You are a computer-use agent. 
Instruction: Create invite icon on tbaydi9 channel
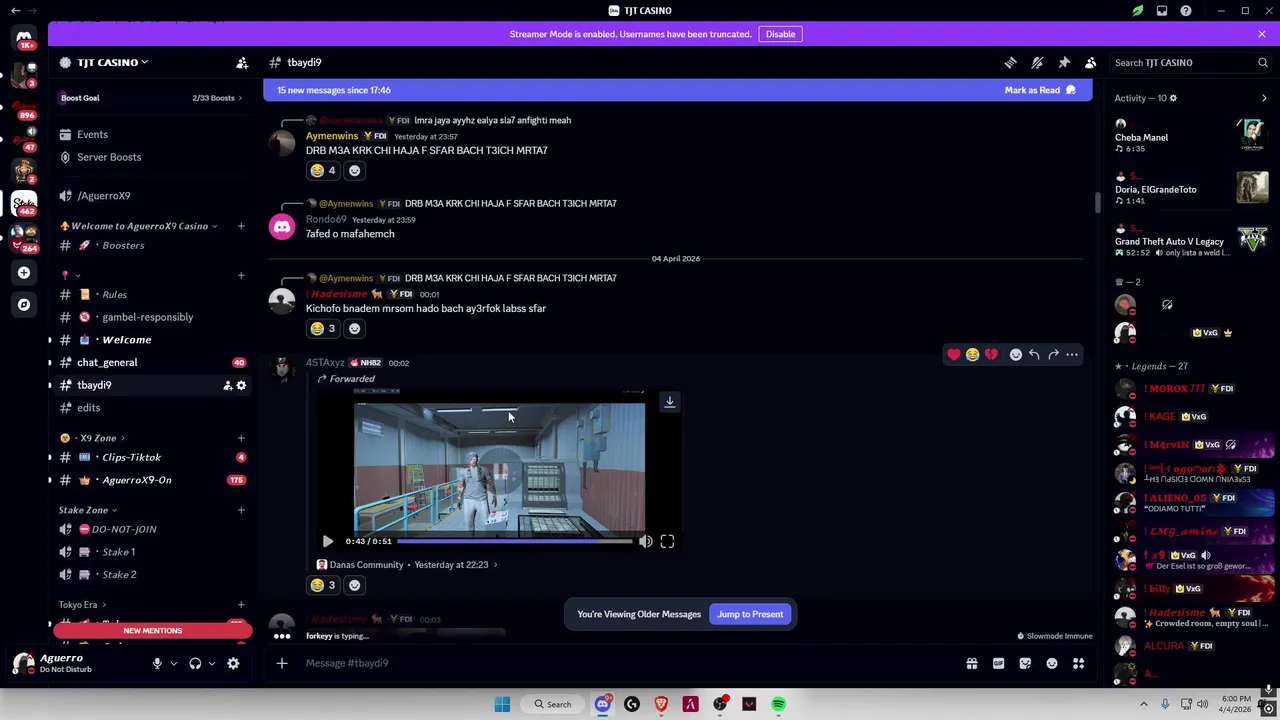[227, 385]
